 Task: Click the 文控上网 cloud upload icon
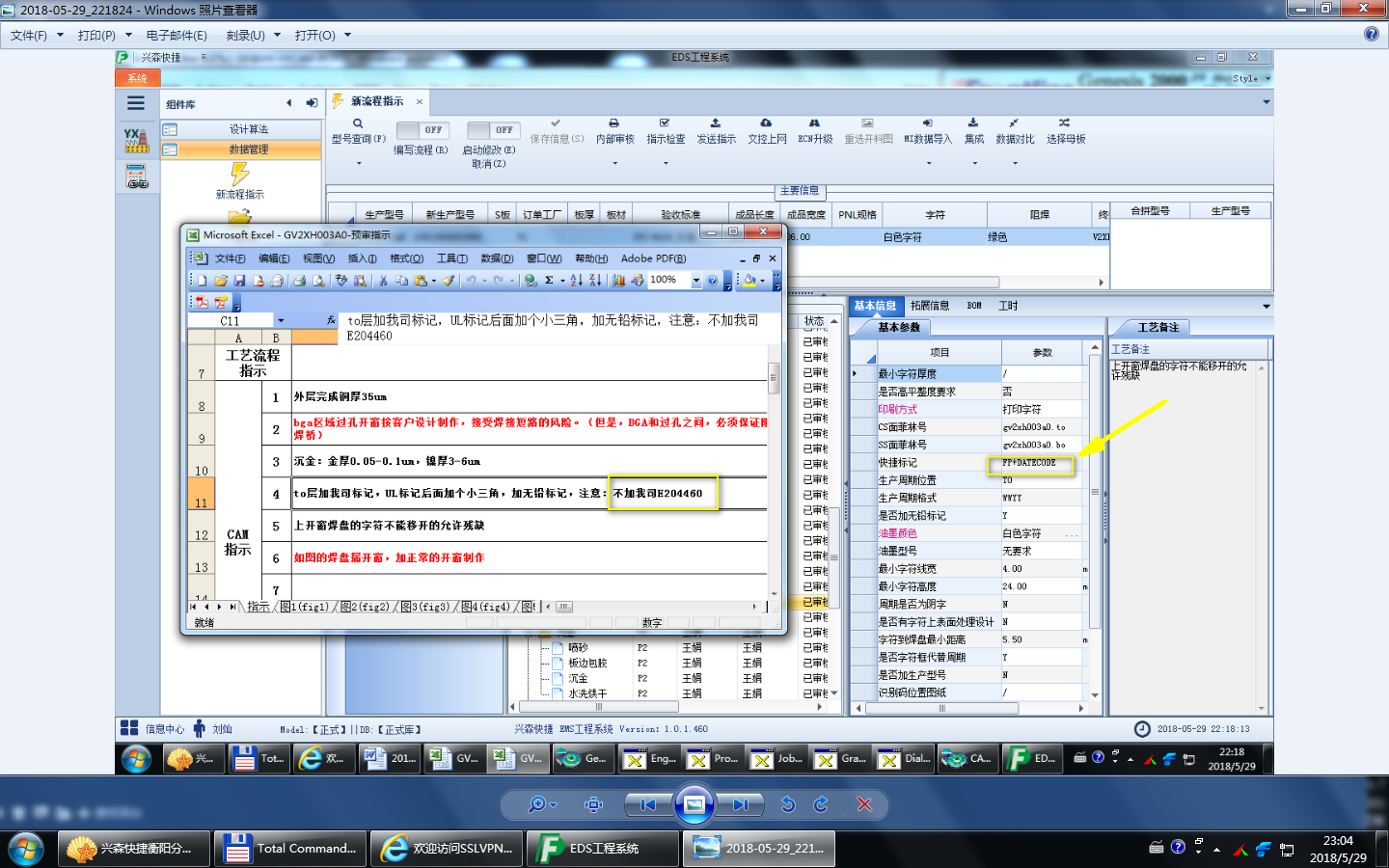point(766,123)
